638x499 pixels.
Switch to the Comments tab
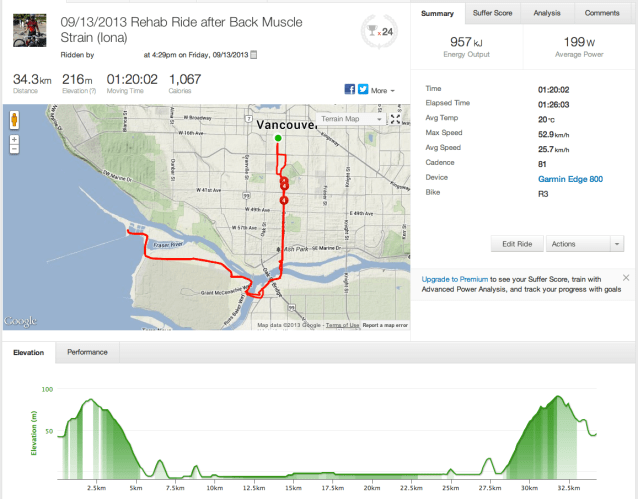(602, 13)
